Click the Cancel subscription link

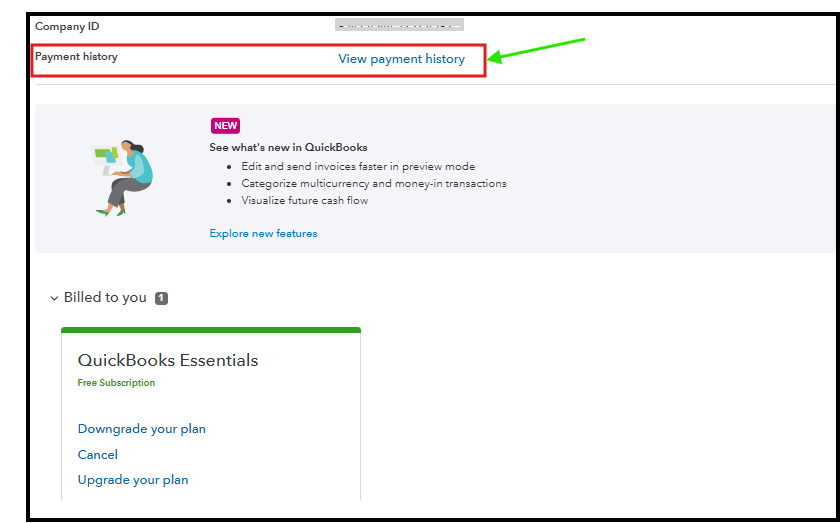click(98, 455)
